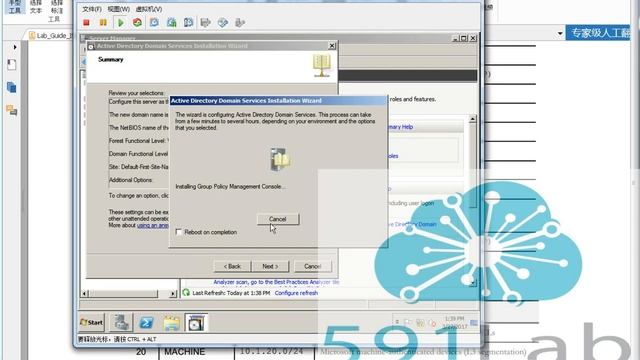640x360 pixels.
Task: Click the red Stop VM toolbar icon
Action: pyautogui.click(x=86, y=23)
